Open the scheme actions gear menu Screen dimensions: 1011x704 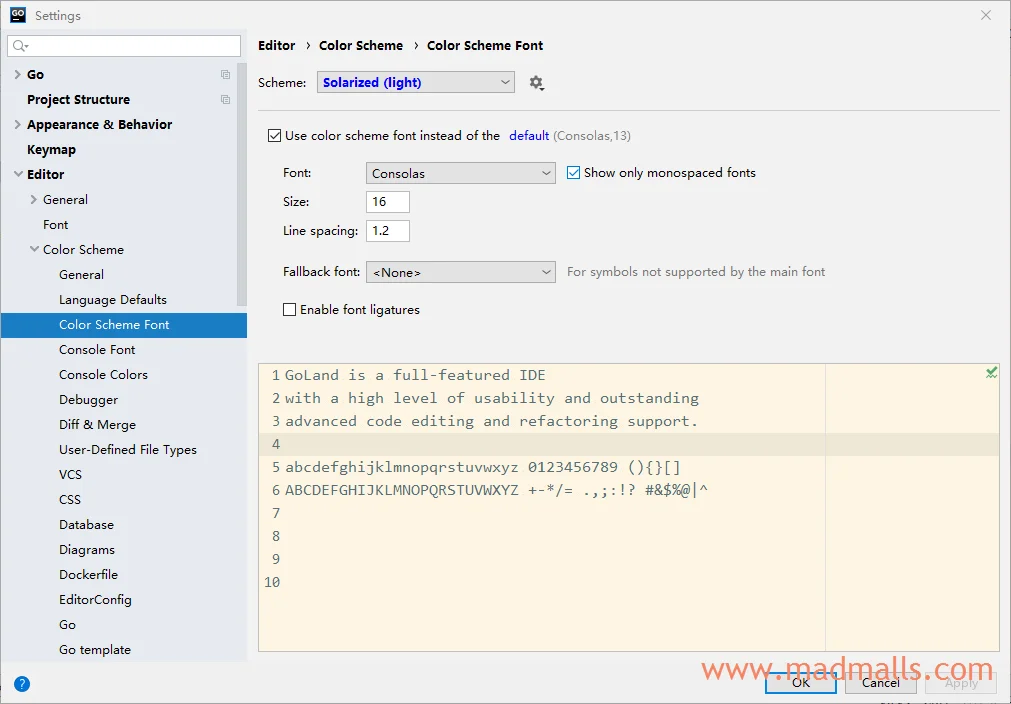click(536, 83)
